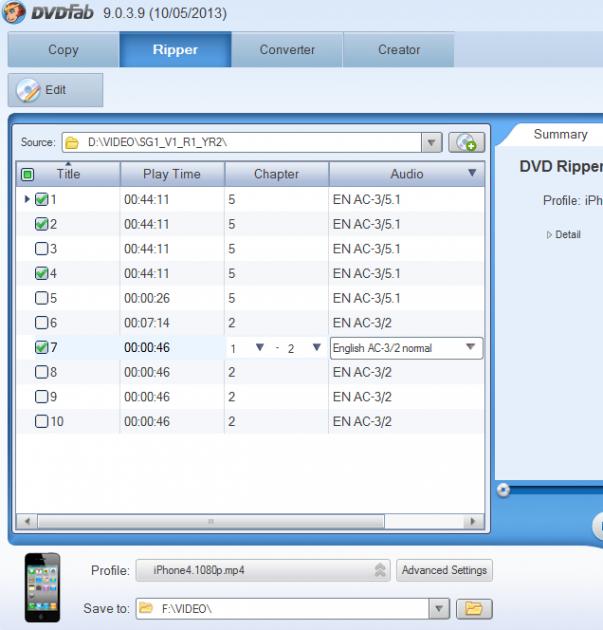This screenshot has width=603, height=630.
Task: Click the folder icon in Source field
Action: pos(72,143)
